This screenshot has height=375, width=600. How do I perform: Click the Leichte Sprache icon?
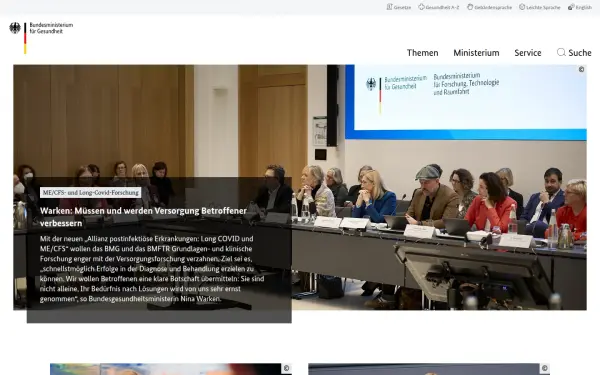[522, 7]
